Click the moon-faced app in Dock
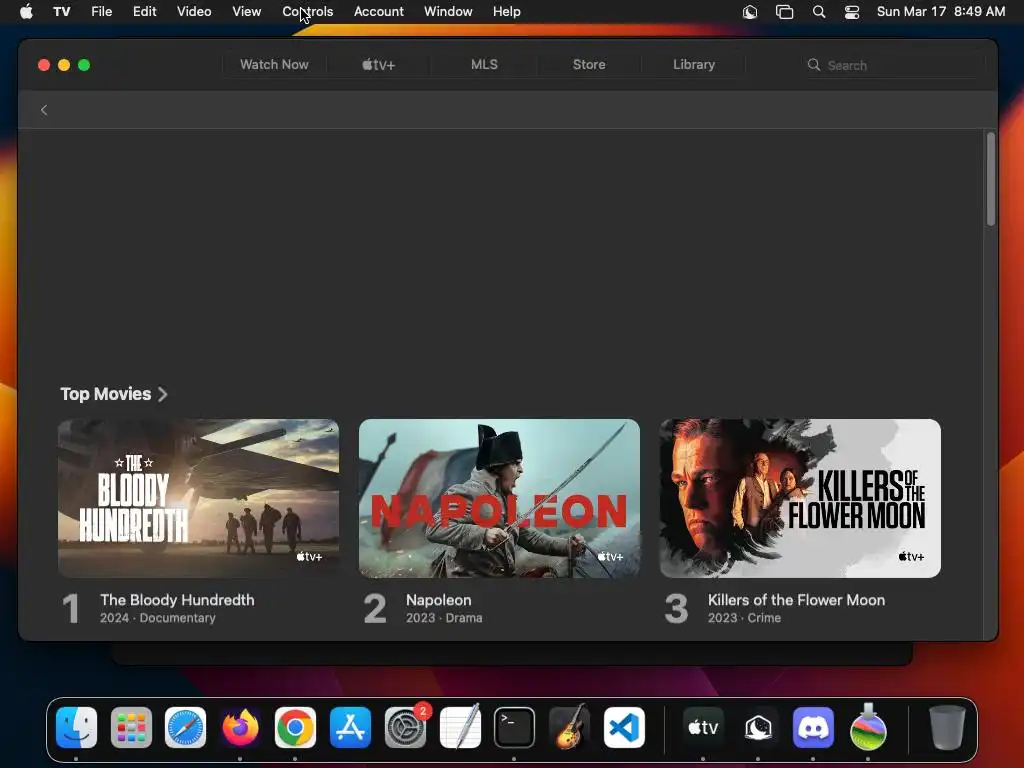 coord(758,727)
